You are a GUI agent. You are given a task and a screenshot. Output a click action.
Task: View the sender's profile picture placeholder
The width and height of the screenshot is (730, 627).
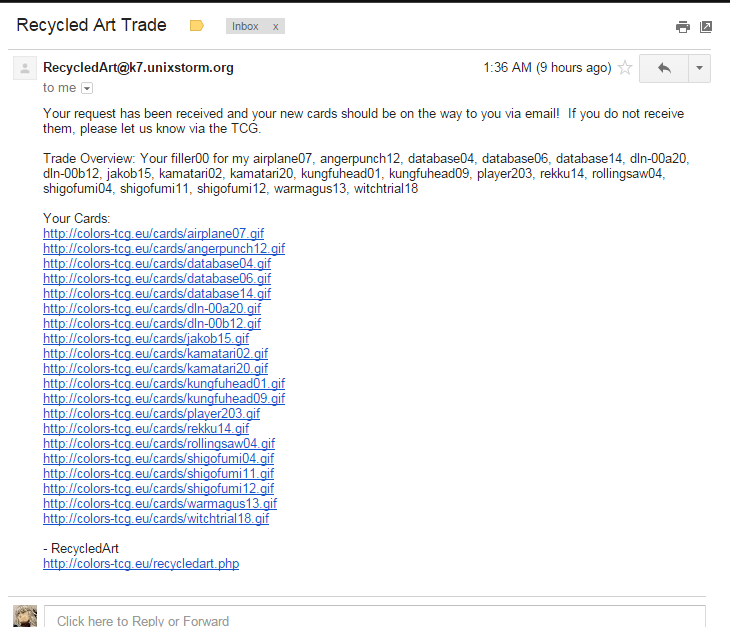click(25, 68)
